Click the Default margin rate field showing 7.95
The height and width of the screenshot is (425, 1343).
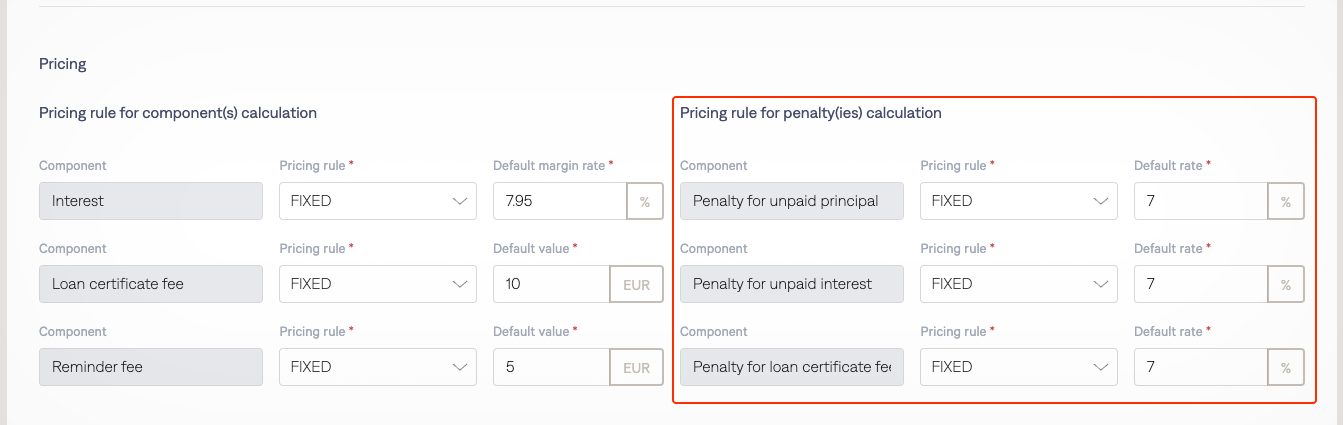point(559,201)
